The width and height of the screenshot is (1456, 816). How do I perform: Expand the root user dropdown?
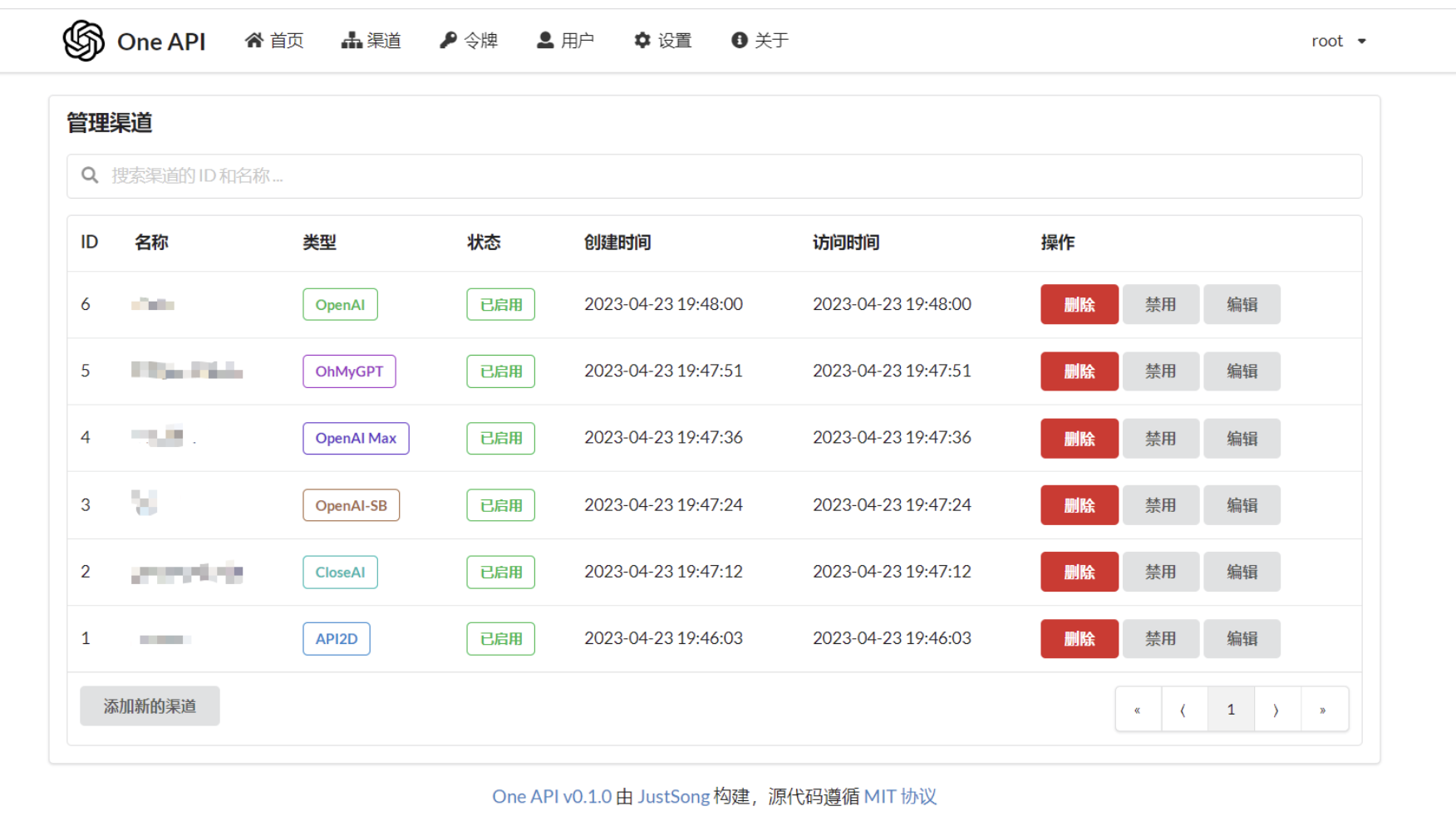(x=1338, y=41)
